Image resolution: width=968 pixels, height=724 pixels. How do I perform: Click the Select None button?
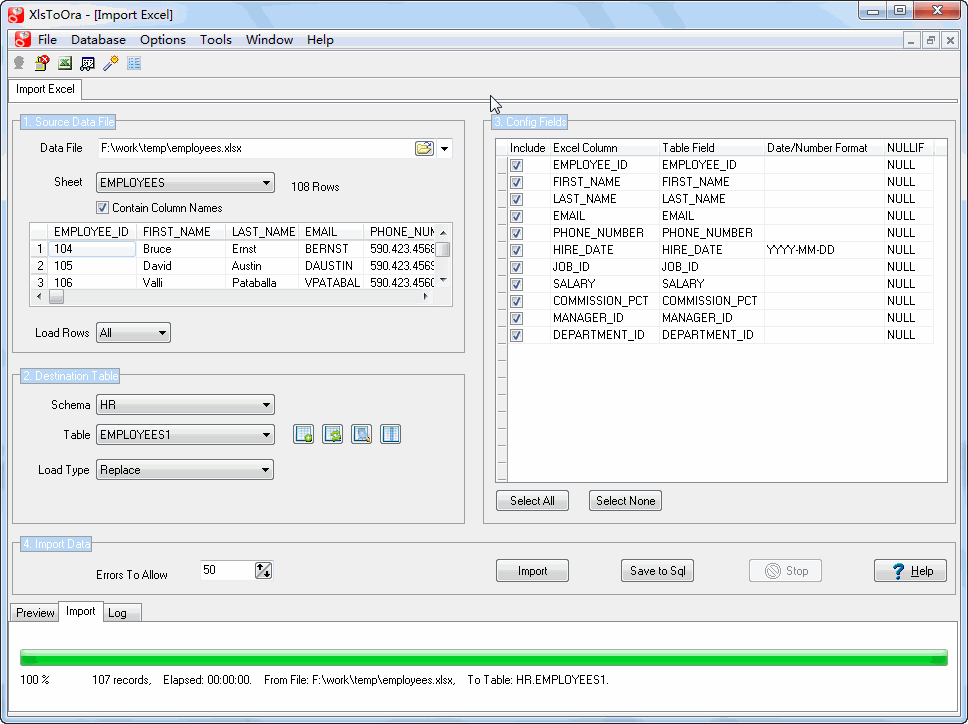[x=625, y=501]
